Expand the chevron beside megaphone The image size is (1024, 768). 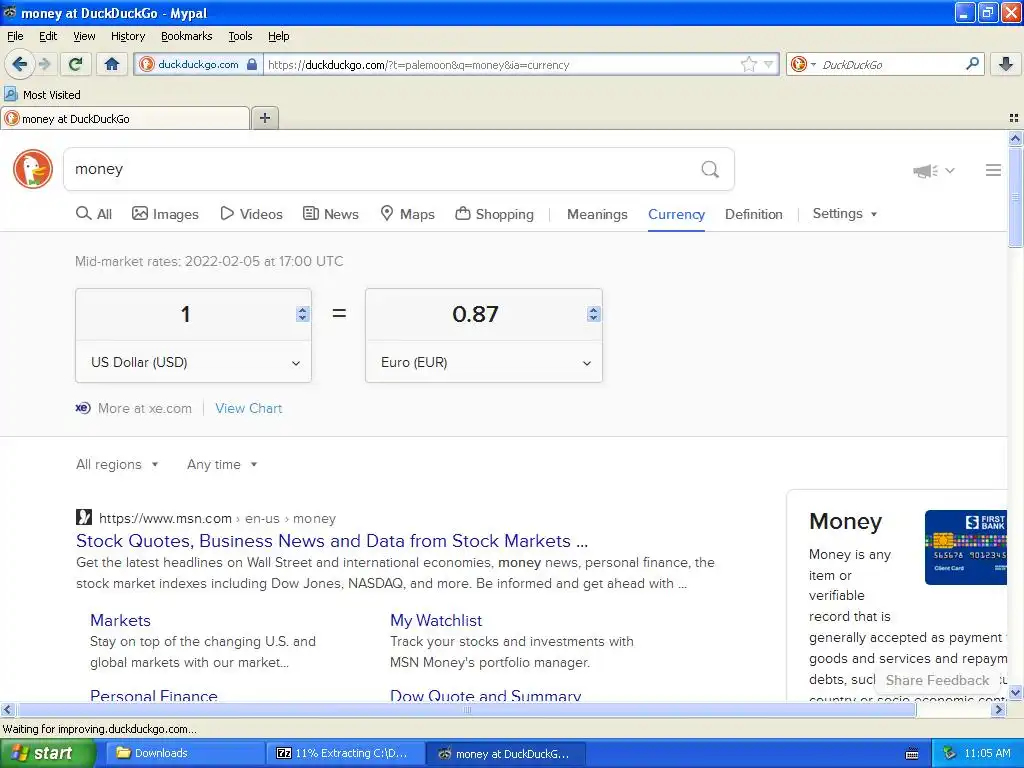(950, 170)
